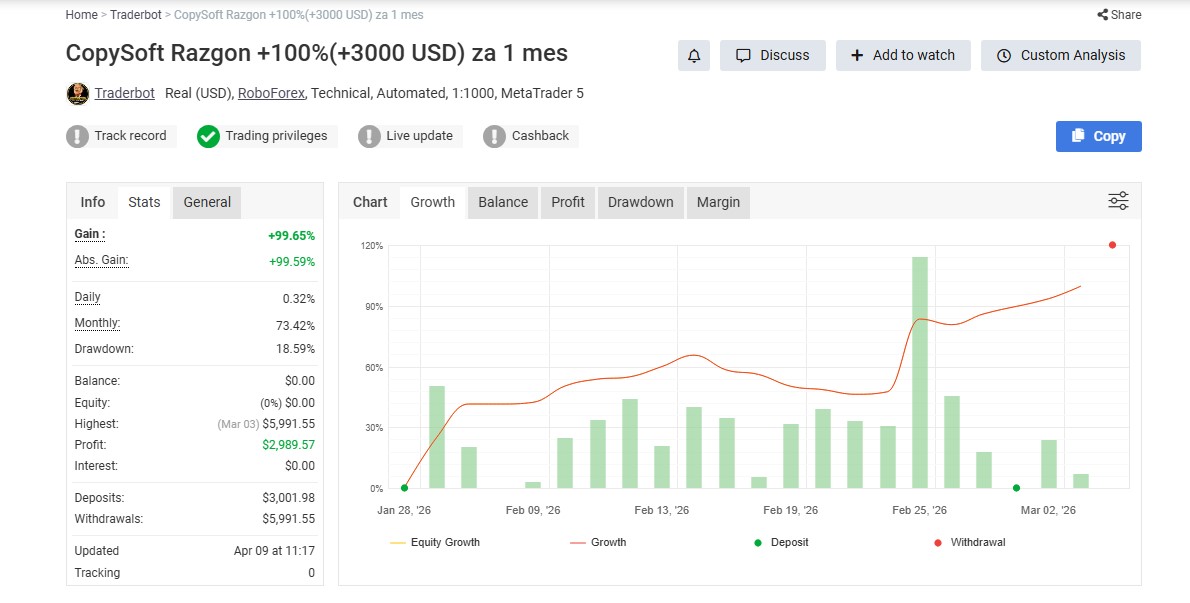The image size is (1190, 603).
Task: Toggle the Growth legend item
Action: point(598,542)
